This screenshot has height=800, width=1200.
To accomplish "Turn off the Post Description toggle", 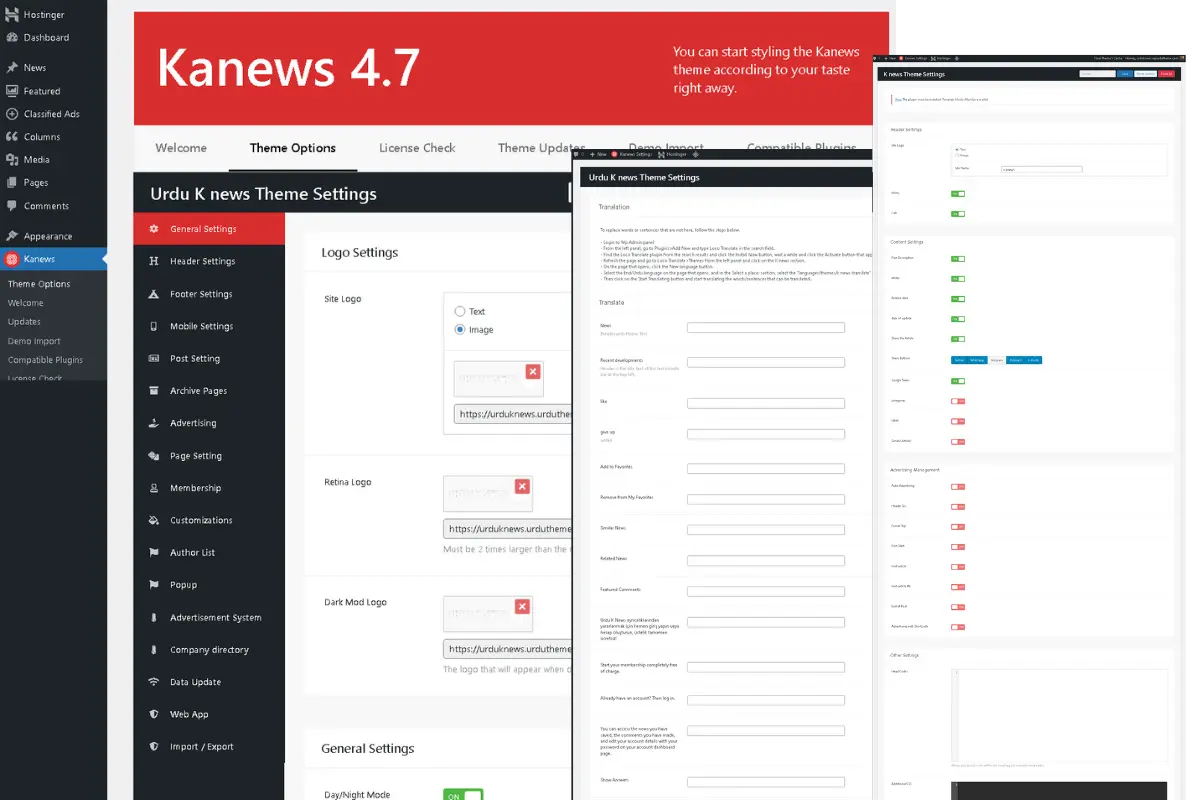I will (958, 259).
